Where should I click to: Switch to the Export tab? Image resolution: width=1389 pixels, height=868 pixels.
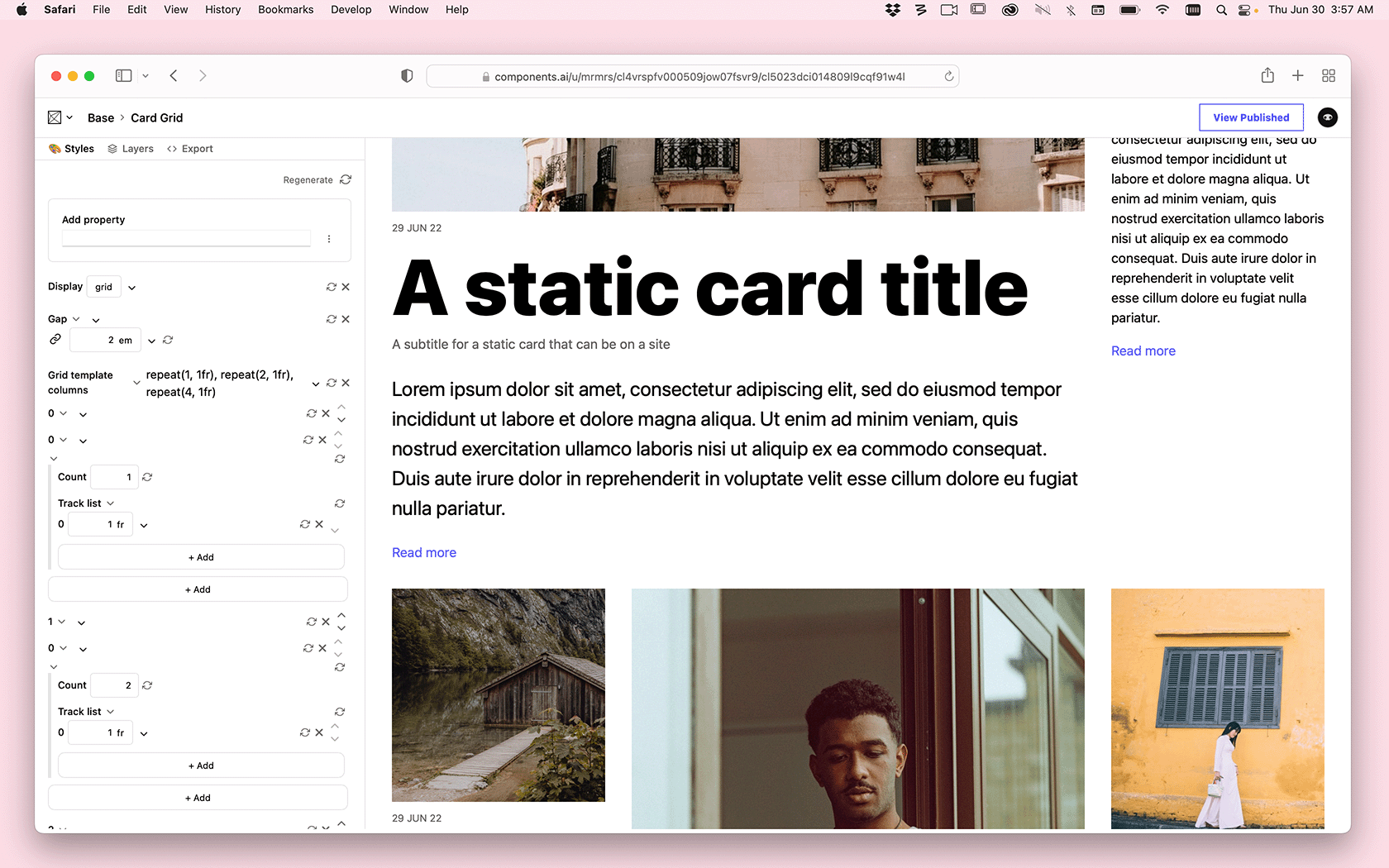[x=190, y=149]
